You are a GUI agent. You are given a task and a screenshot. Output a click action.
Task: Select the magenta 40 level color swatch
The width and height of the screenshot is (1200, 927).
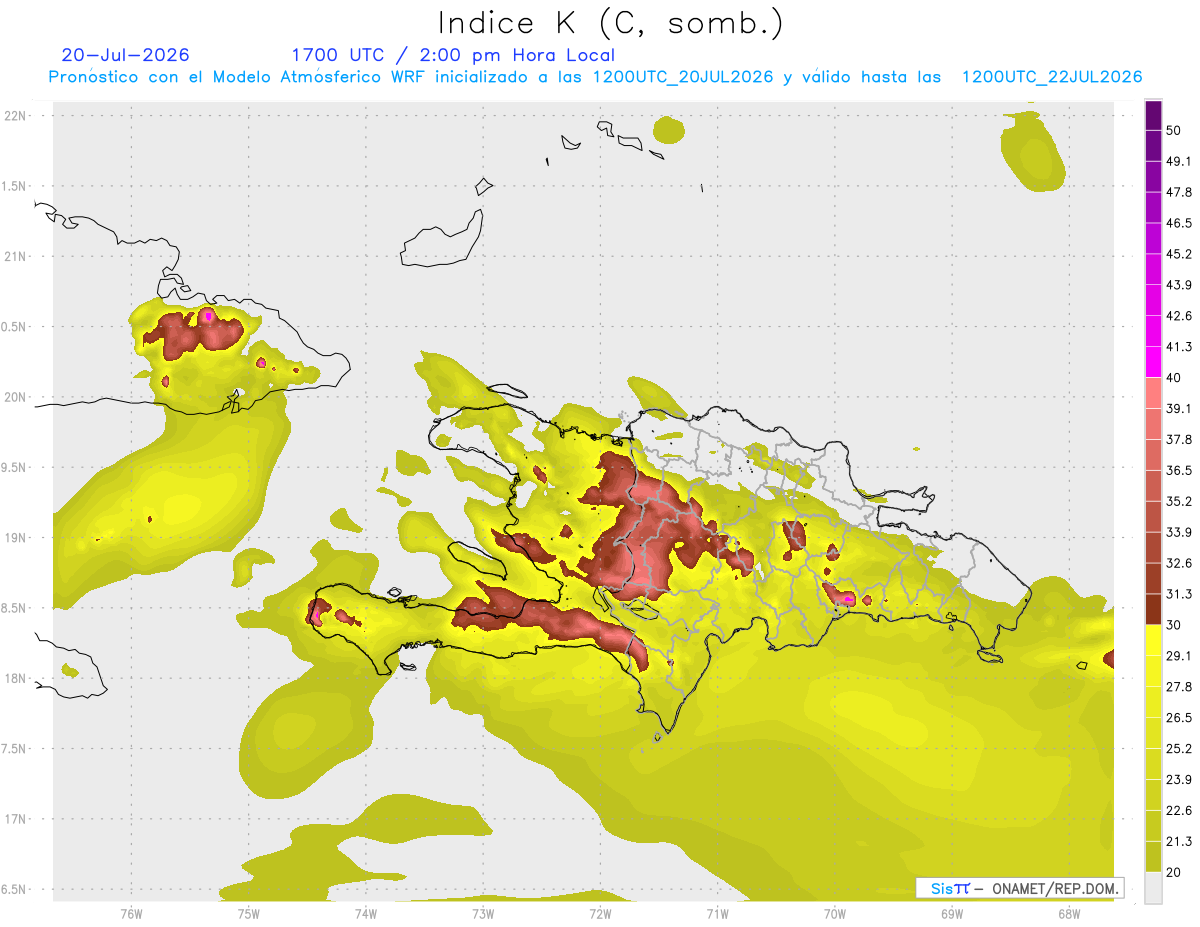1153,362
